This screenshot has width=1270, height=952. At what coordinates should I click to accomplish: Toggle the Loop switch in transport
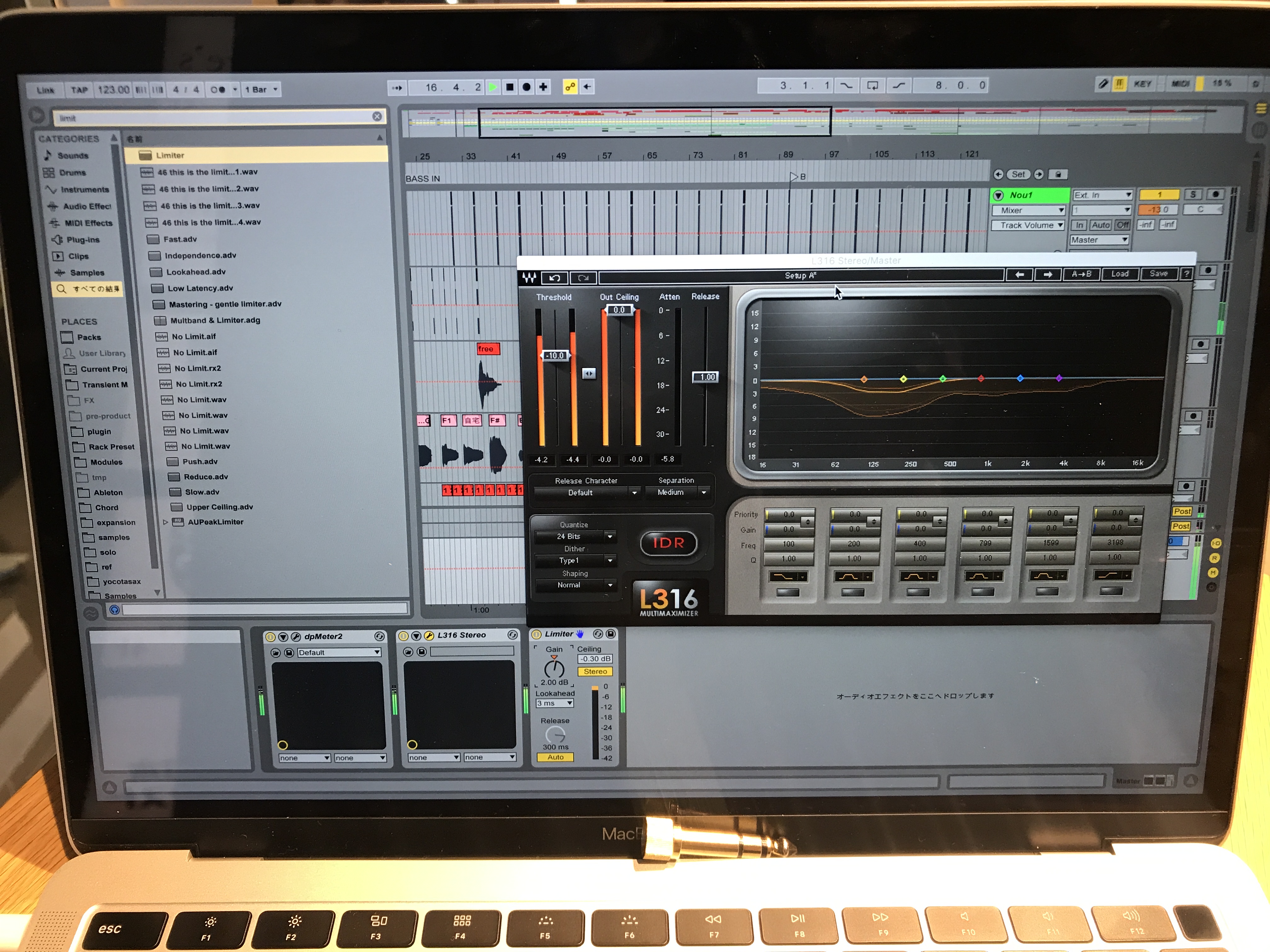tap(872, 86)
